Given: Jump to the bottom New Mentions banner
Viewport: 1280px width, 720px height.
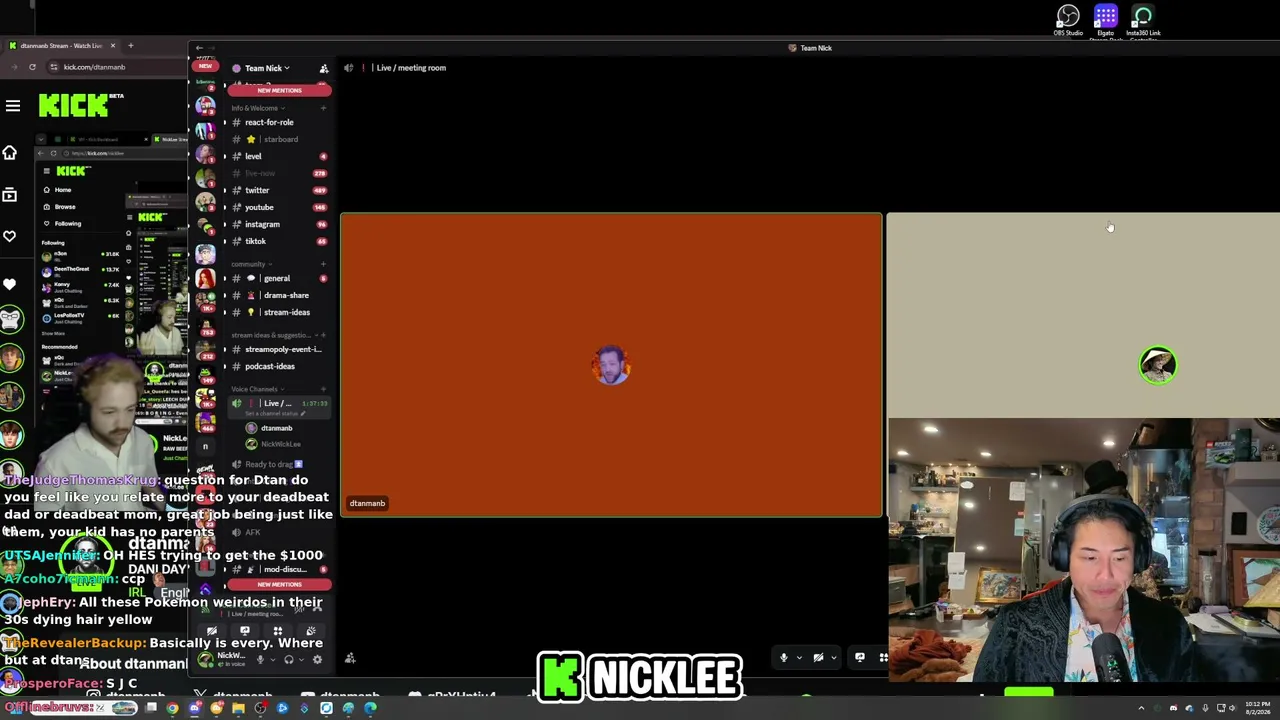Looking at the screenshot, I should [279, 584].
